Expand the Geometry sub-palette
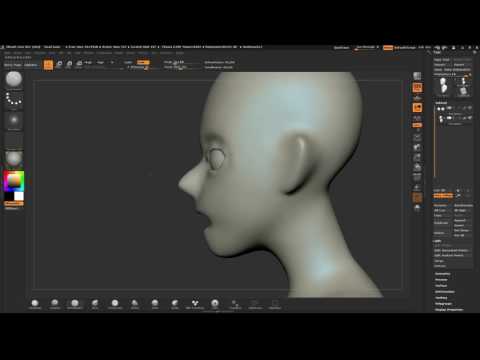 point(443,274)
